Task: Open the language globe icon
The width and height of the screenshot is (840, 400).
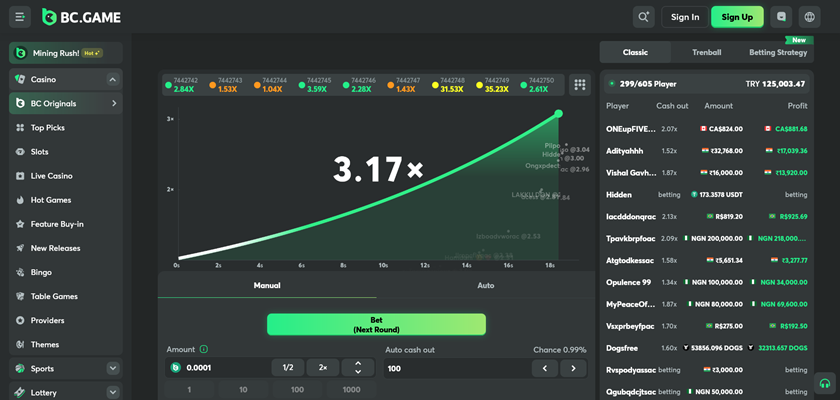Action: pos(809,16)
